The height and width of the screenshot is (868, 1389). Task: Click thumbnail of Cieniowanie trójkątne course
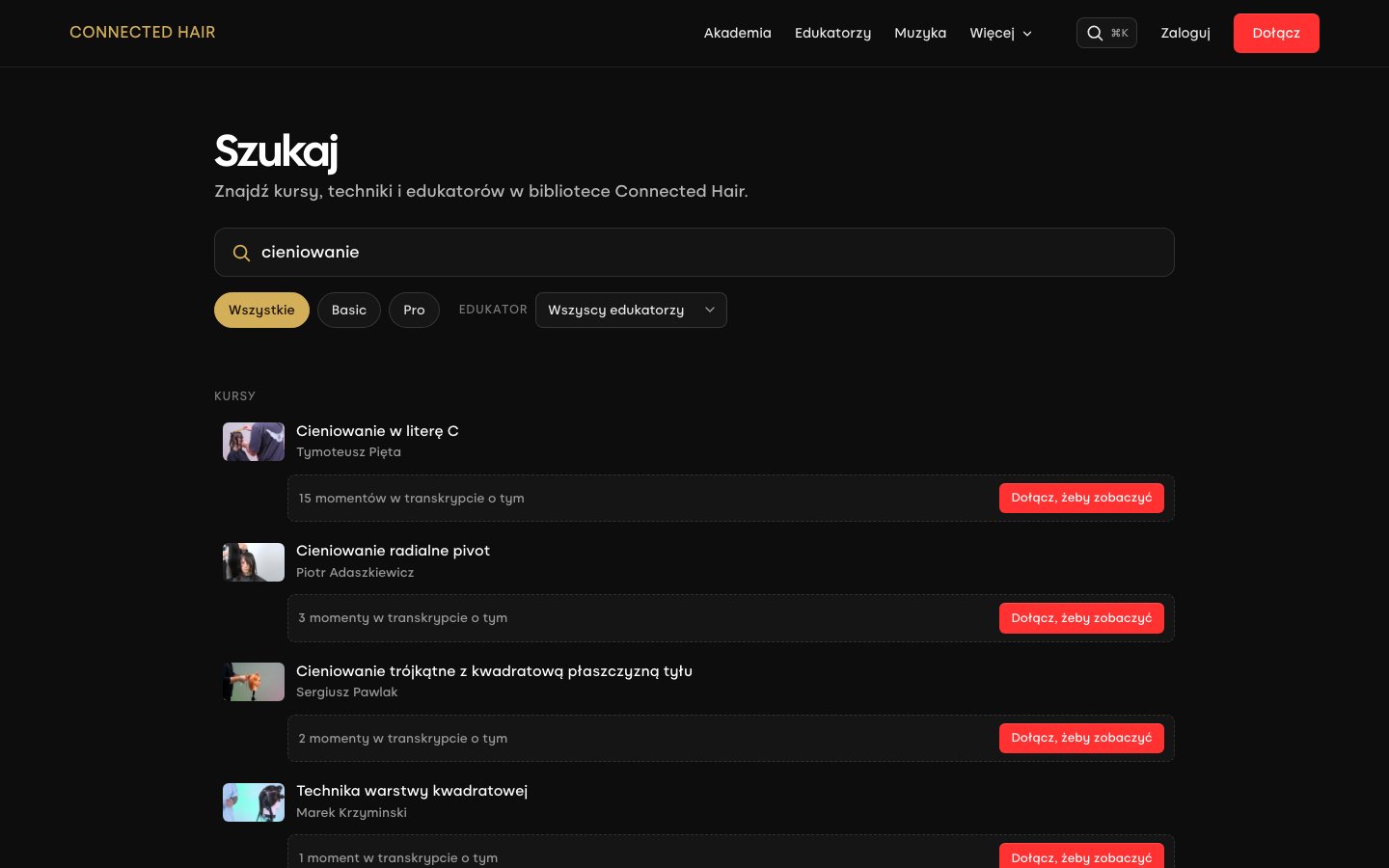(x=254, y=682)
